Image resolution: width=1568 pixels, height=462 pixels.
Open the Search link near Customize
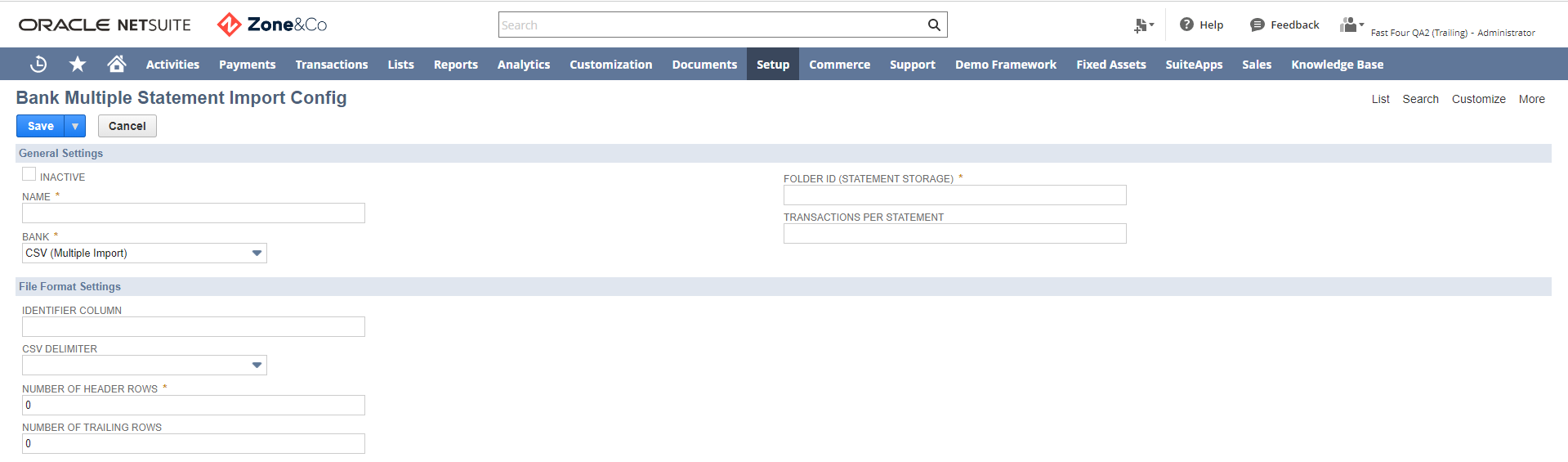tap(1421, 99)
